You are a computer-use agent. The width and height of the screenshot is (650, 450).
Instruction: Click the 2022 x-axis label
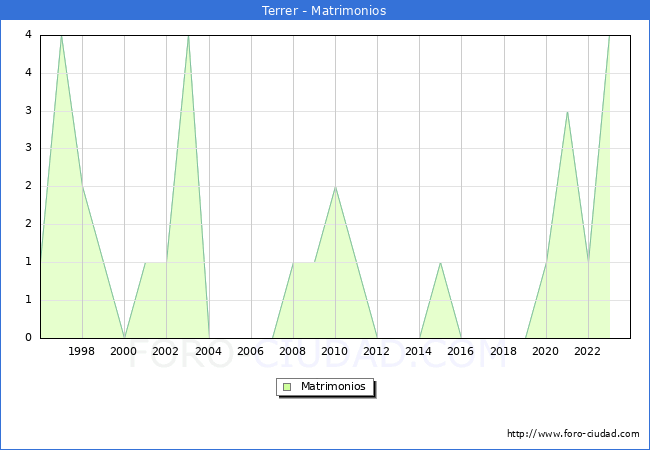587,351
